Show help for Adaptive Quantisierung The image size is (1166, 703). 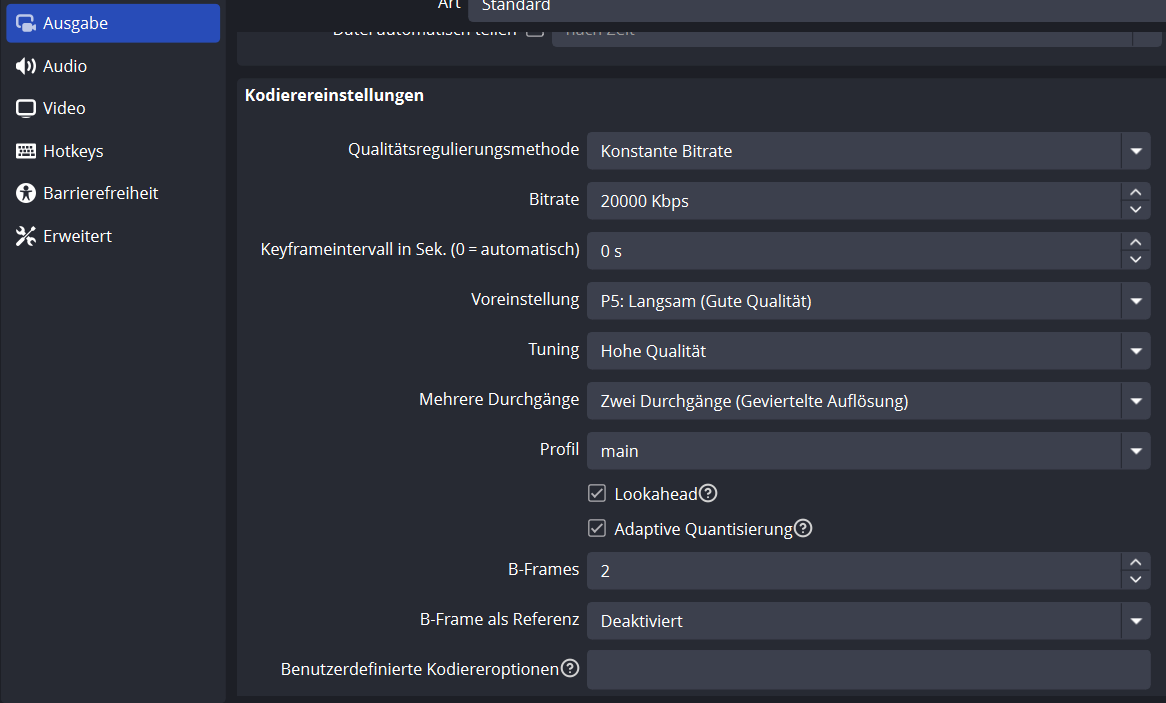(803, 528)
